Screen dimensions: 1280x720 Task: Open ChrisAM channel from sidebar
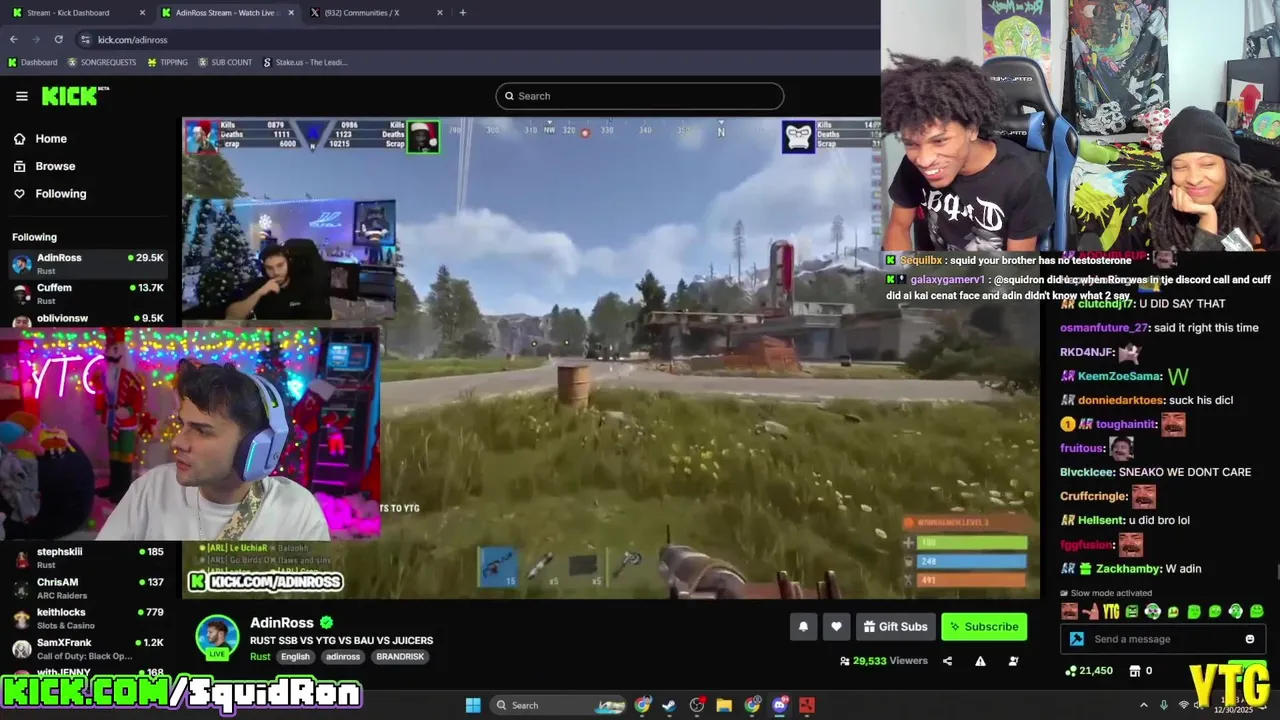point(88,588)
